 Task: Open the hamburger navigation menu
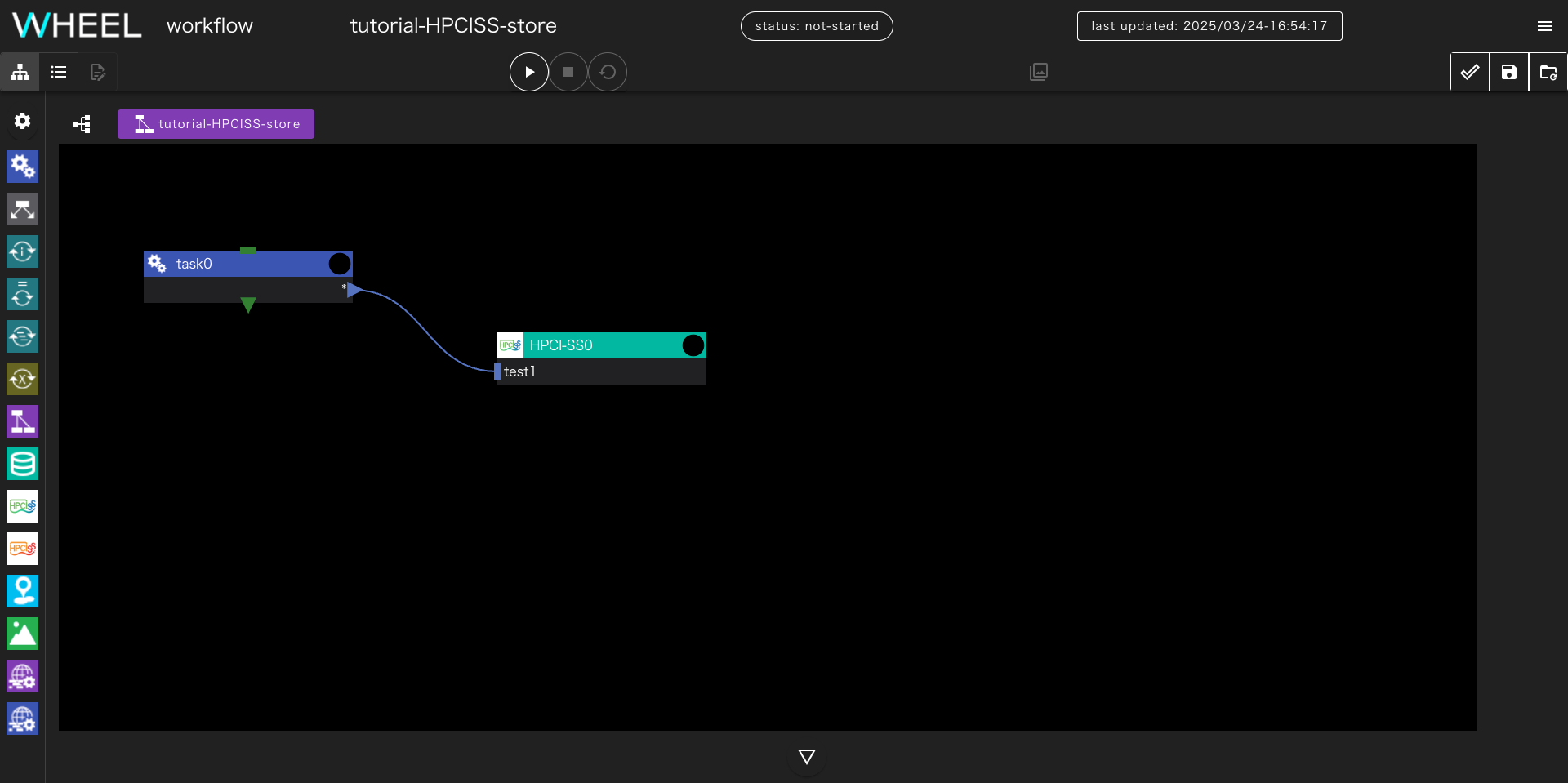(1544, 26)
